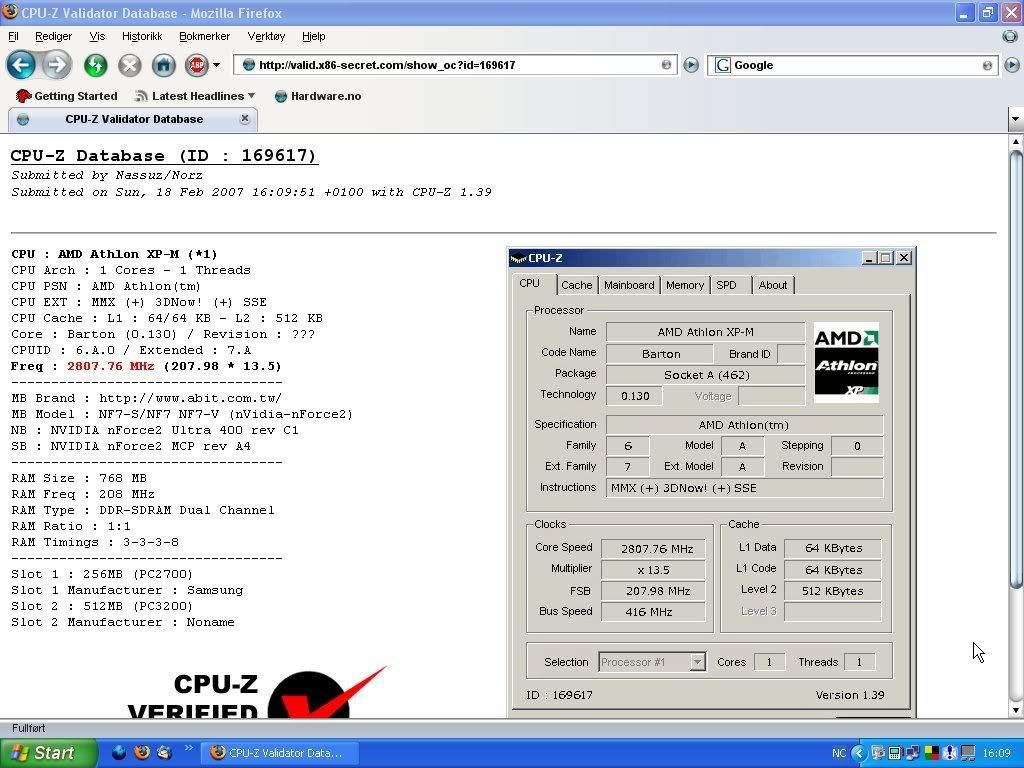Click the Level 2 512 KBytes cache value
Viewport: 1024px width, 768px height.
[x=833, y=591]
